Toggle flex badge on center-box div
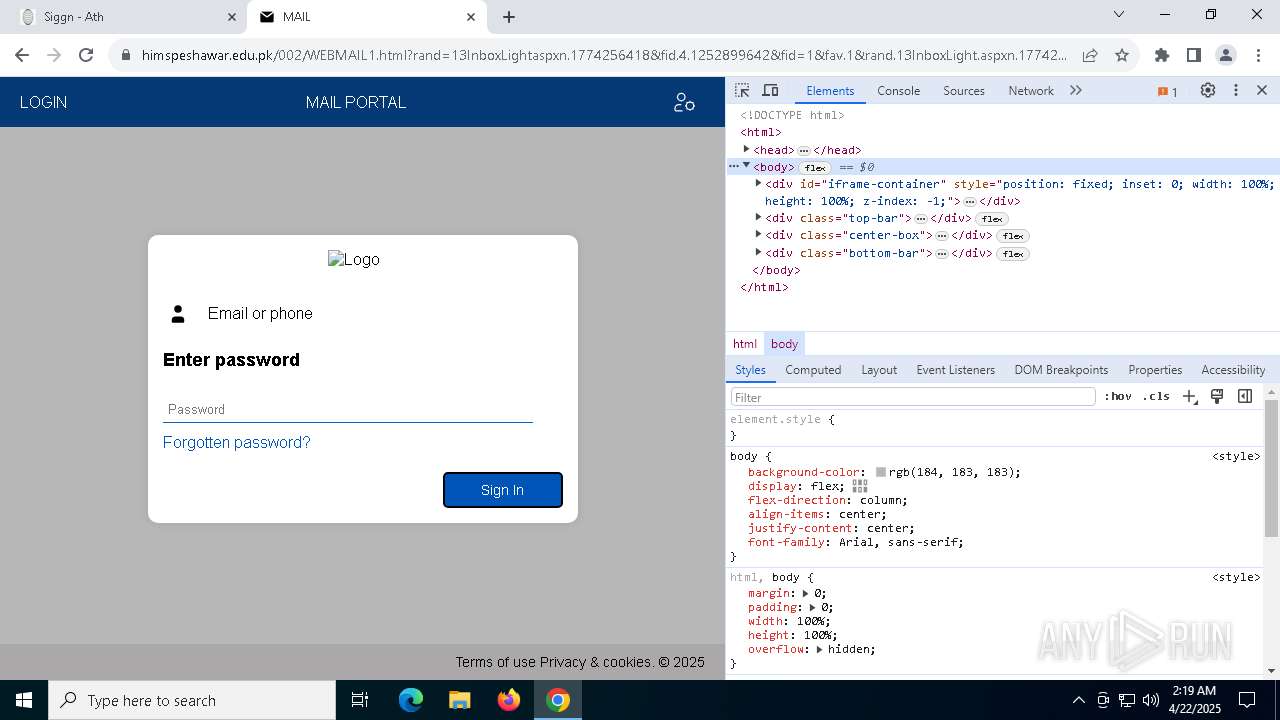The image size is (1280, 720). pyautogui.click(x=1013, y=236)
